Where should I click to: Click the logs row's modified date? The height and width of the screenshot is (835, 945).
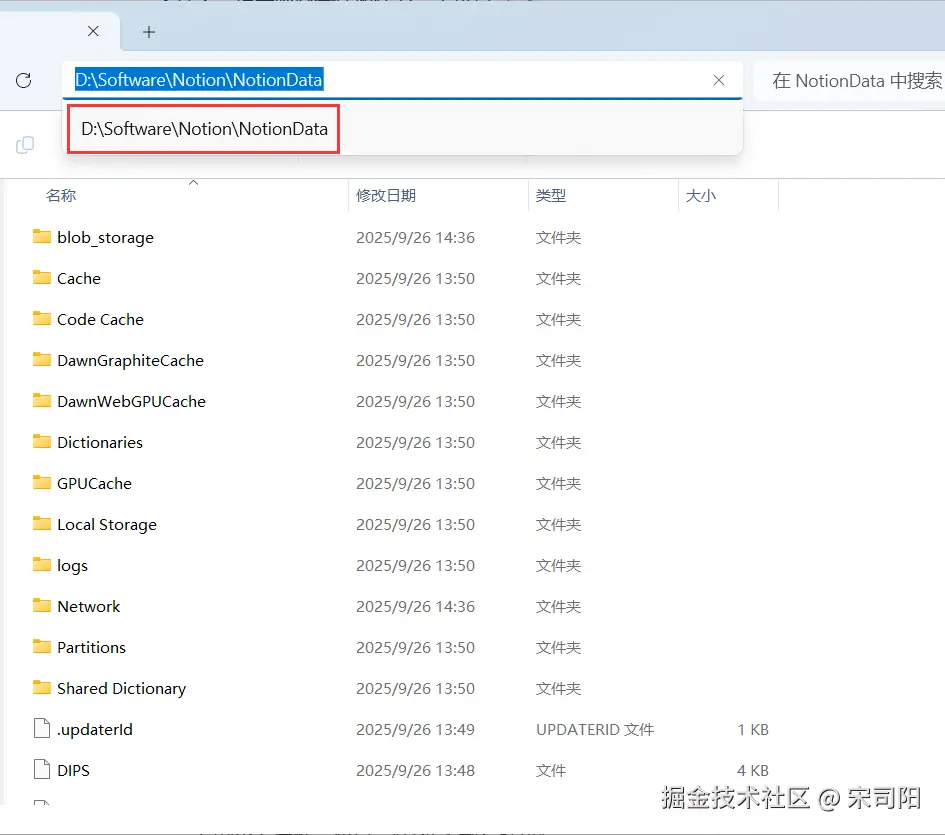click(415, 566)
